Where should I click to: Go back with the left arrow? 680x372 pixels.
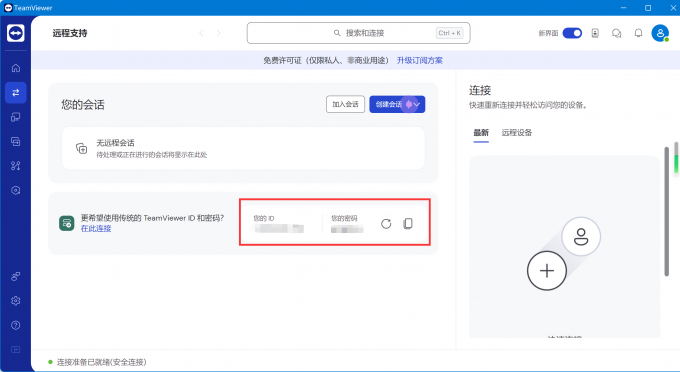point(201,33)
